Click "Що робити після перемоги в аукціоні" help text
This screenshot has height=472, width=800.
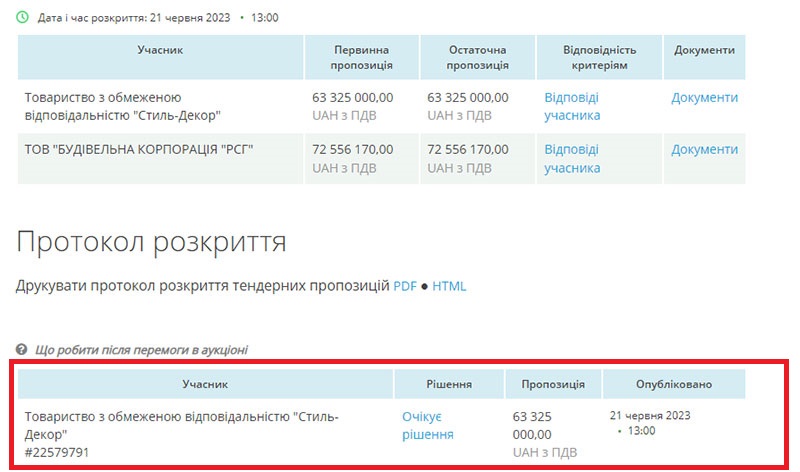(x=141, y=350)
